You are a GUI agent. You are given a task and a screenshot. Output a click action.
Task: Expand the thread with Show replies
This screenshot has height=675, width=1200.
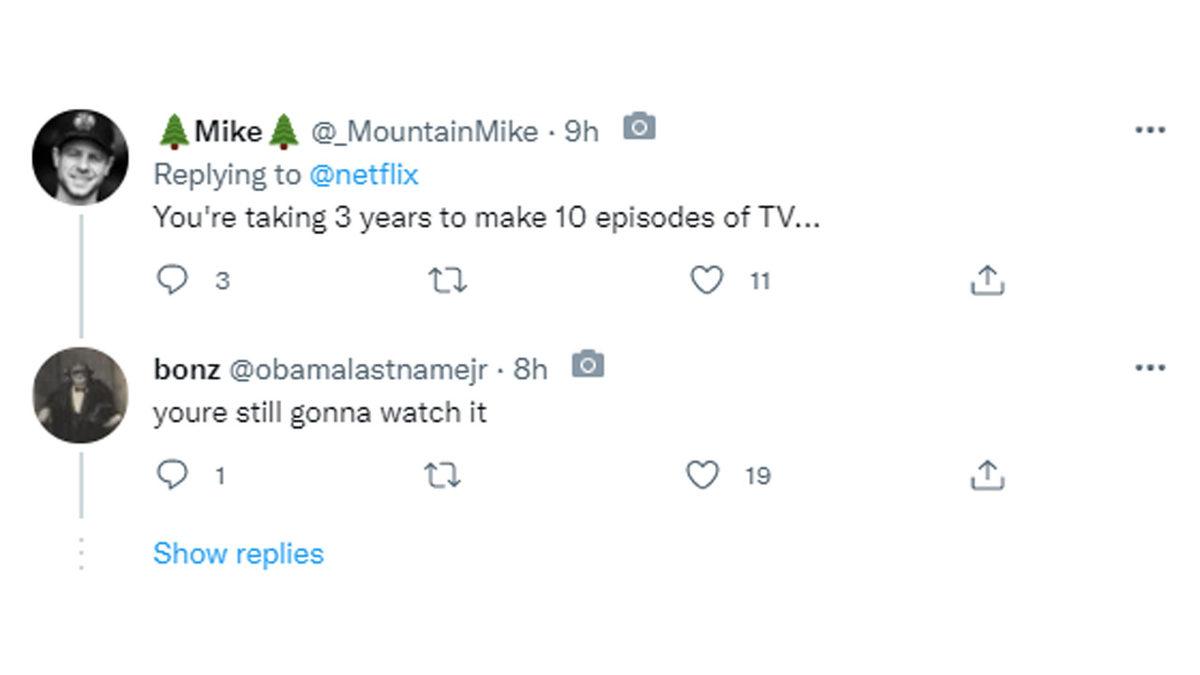pyautogui.click(x=238, y=553)
